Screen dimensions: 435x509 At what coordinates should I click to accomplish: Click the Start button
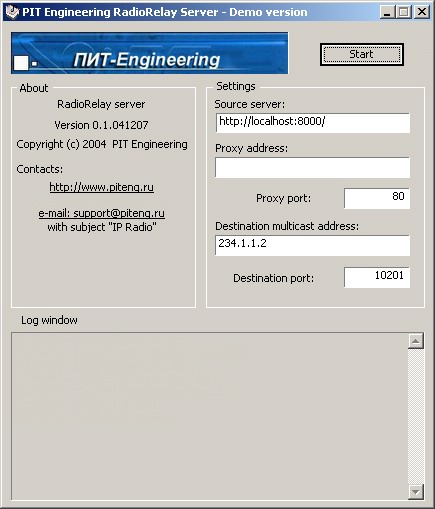362,54
